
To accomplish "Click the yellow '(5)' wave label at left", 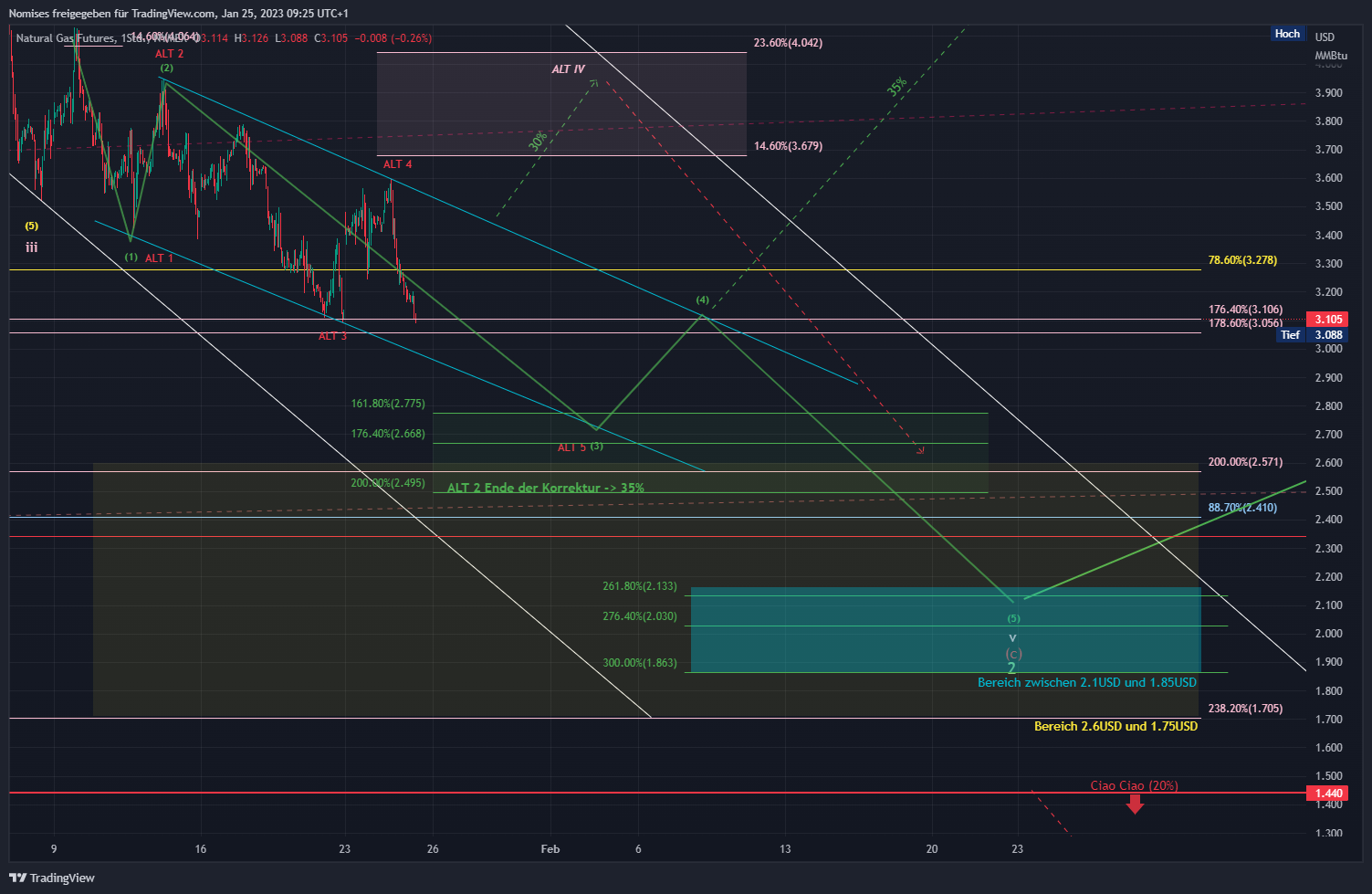I will (32, 226).
